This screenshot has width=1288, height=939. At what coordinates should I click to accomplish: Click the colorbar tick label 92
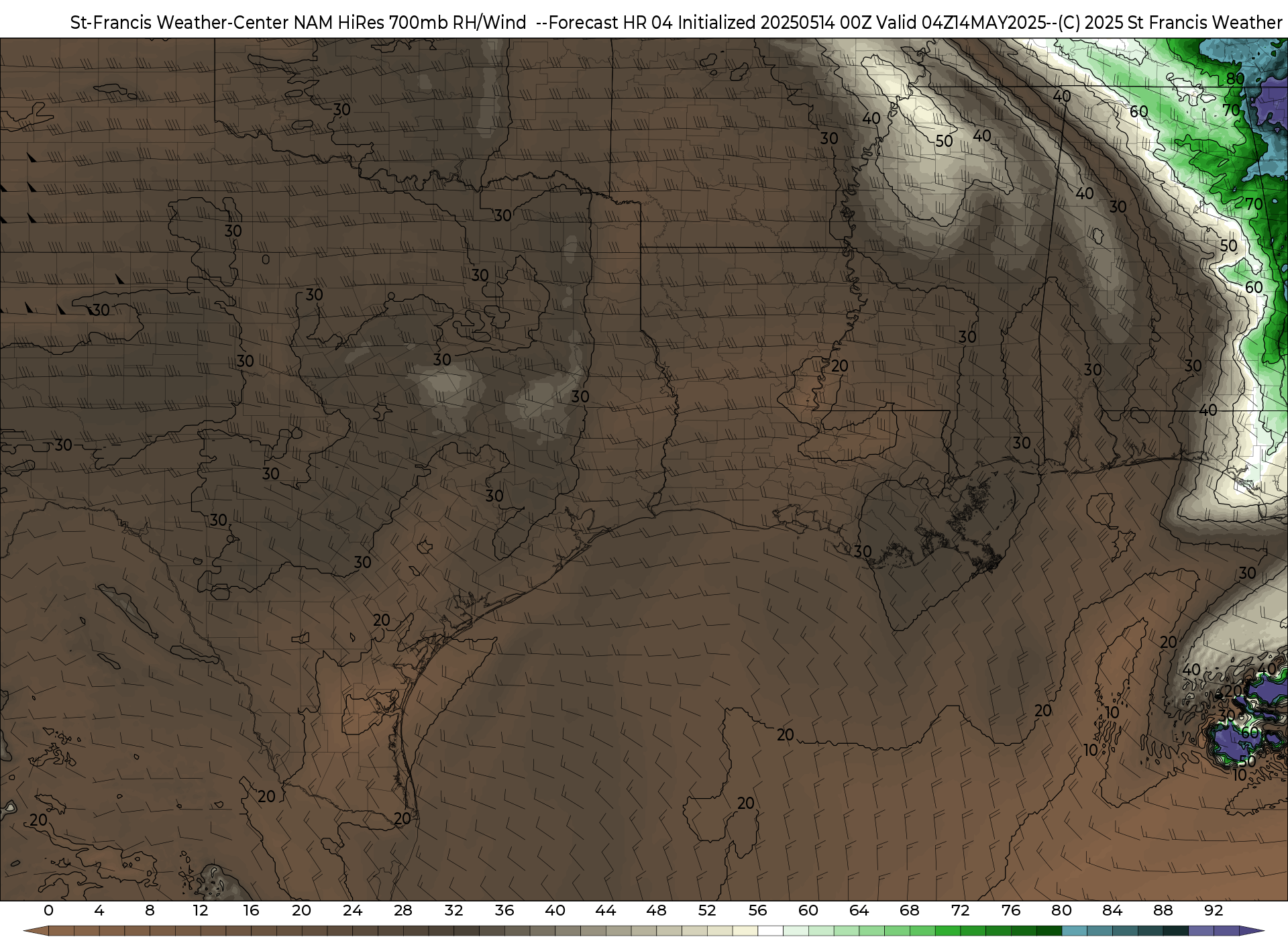click(x=1214, y=910)
